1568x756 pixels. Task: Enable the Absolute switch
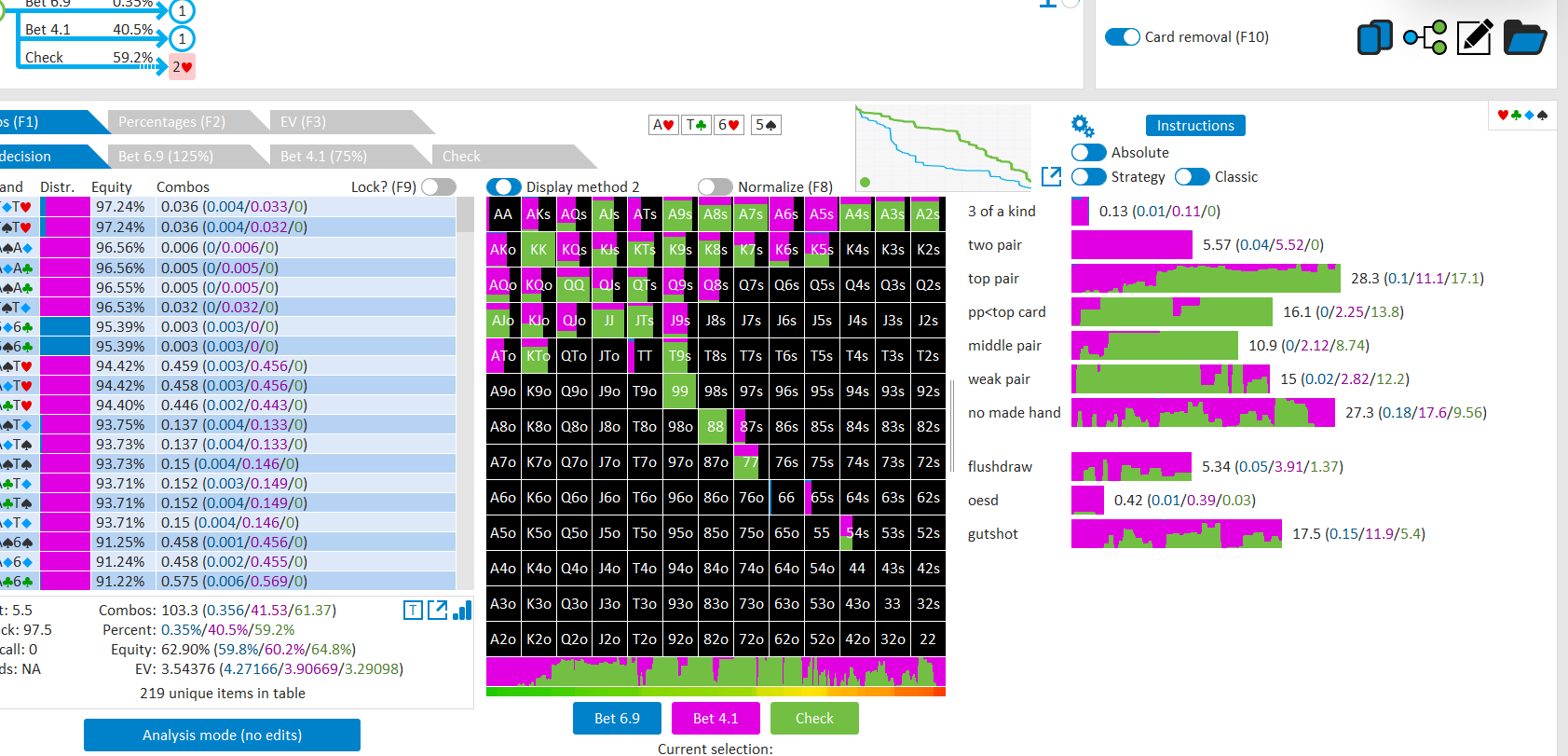[1088, 153]
